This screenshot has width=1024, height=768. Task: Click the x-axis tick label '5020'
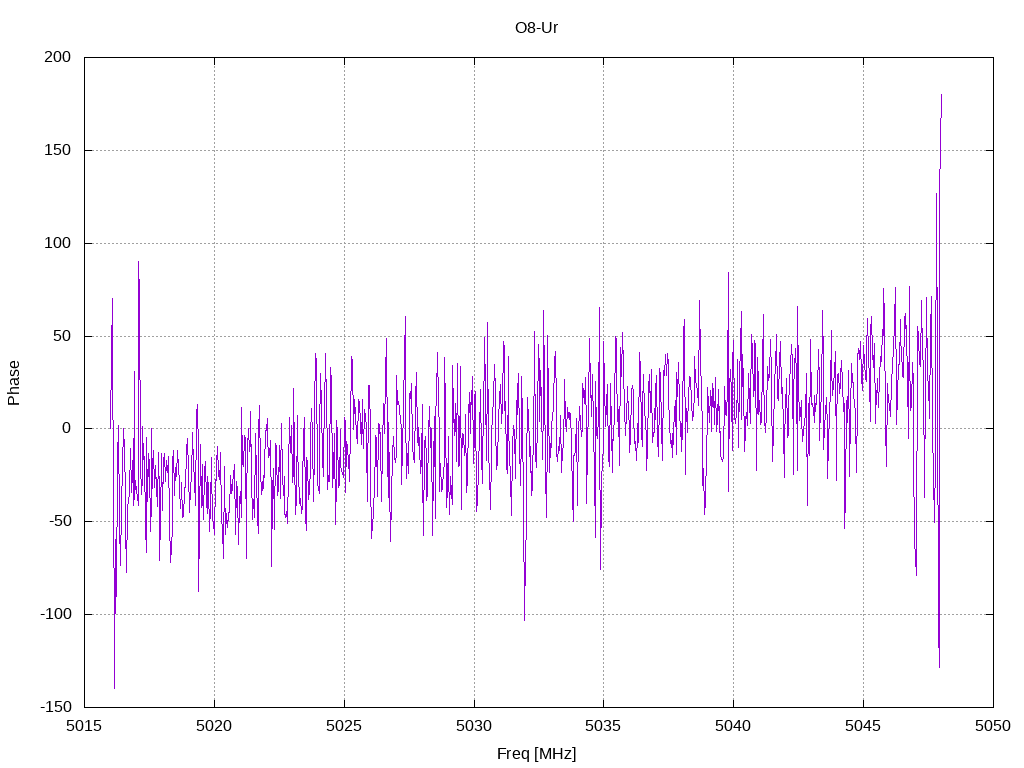214,726
